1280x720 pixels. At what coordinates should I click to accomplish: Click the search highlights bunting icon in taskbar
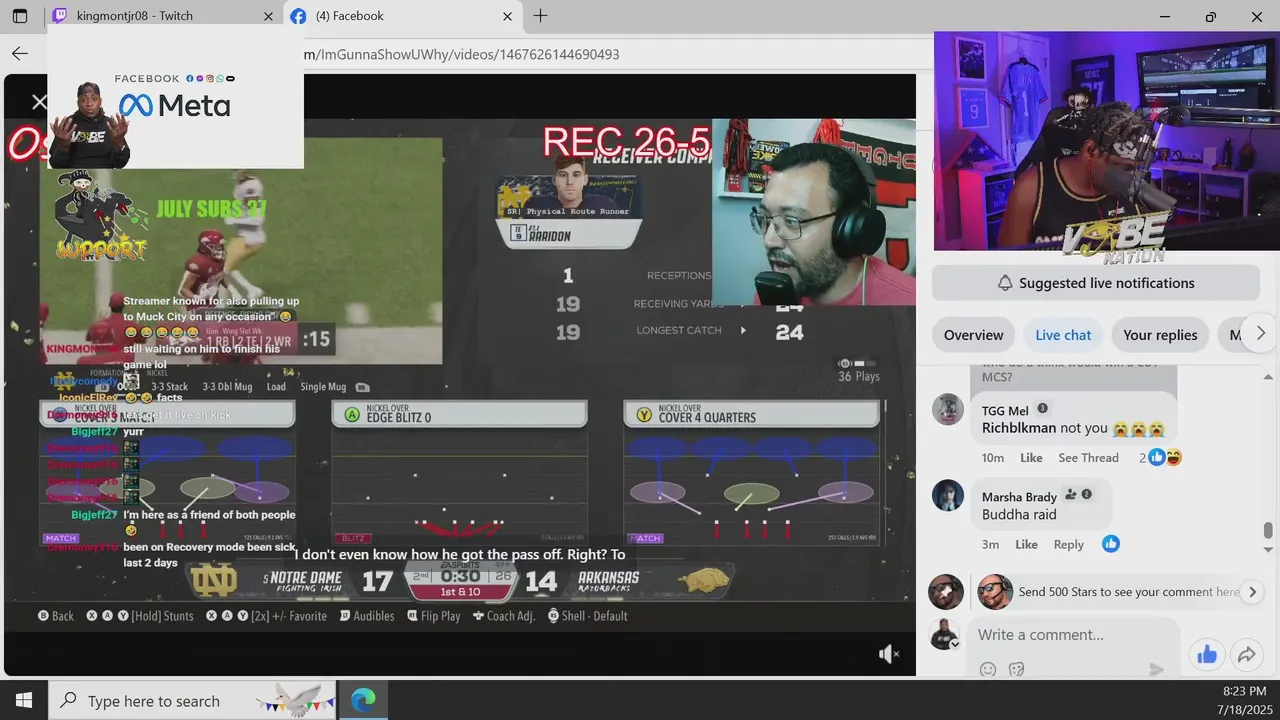tap(295, 700)
